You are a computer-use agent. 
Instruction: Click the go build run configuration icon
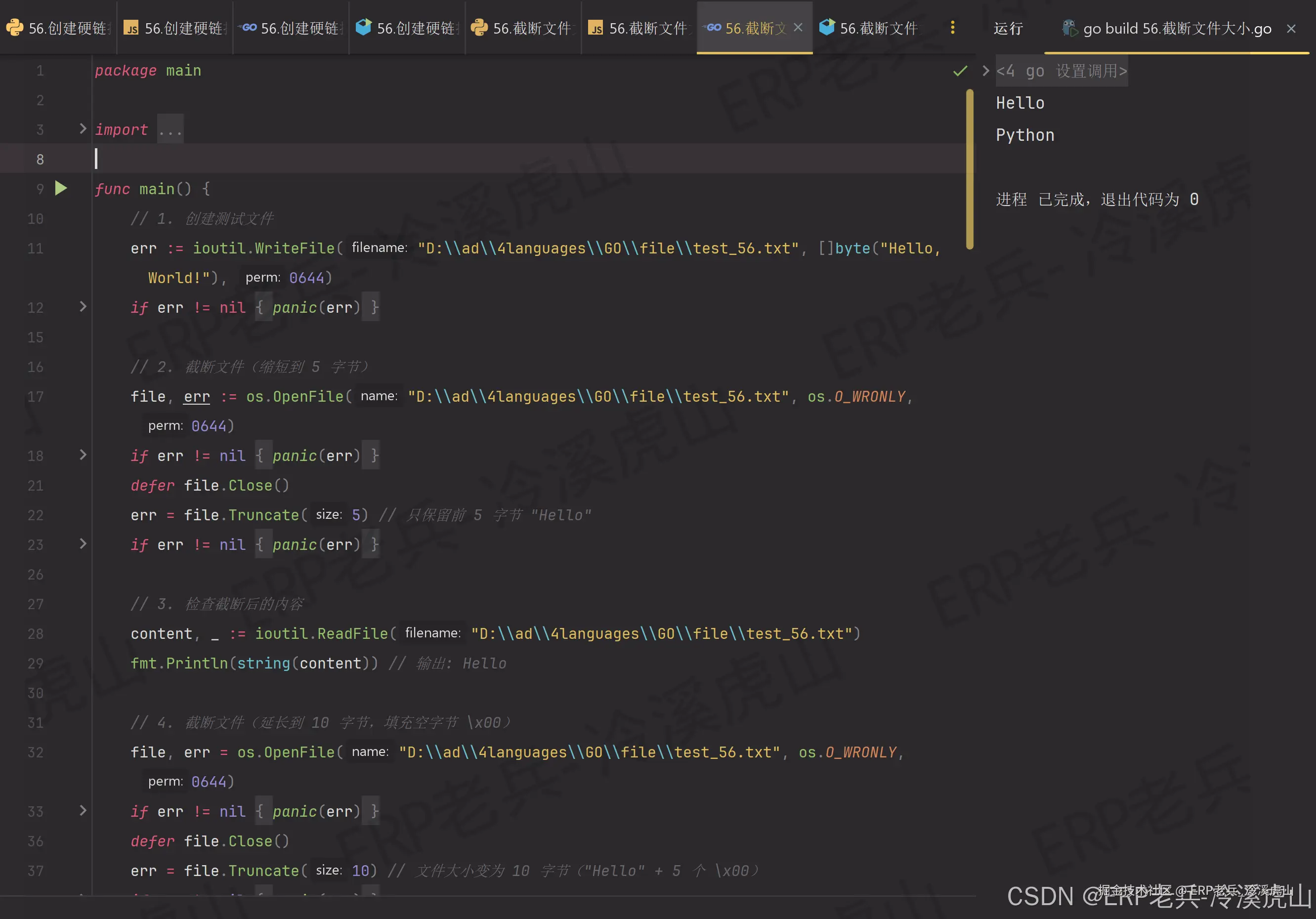pos(1069,28)
